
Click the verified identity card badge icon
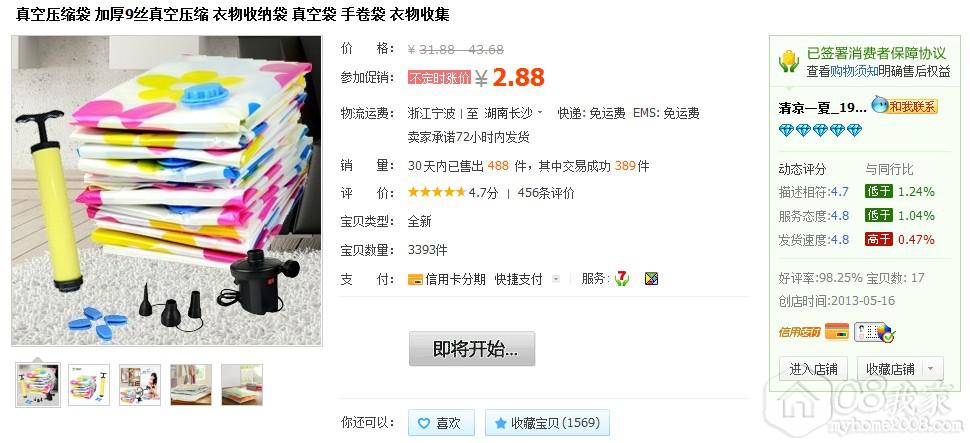tap(875, 332)
